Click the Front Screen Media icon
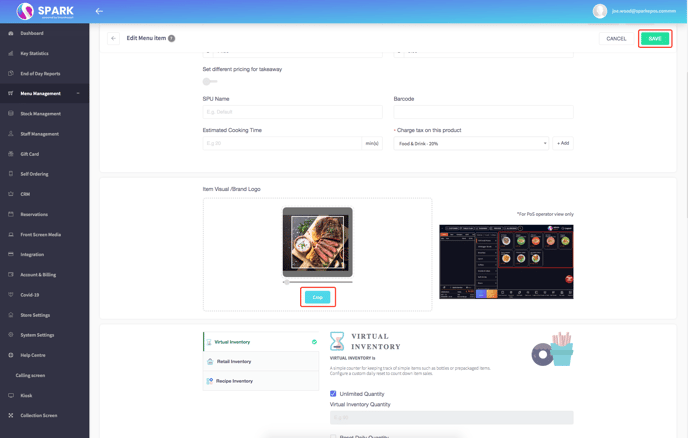 (x=11, y=234)
